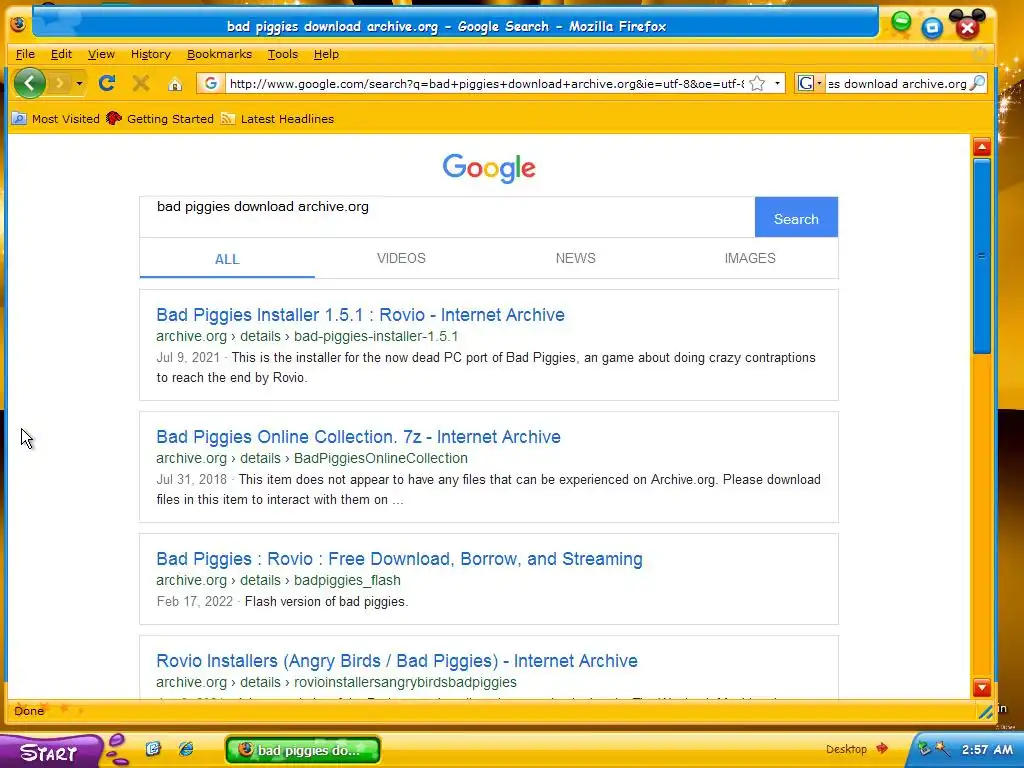The width and height of the screenshot is (1024, 768).
Task: Switch to the NEWS tab
Action: (575, 258)
